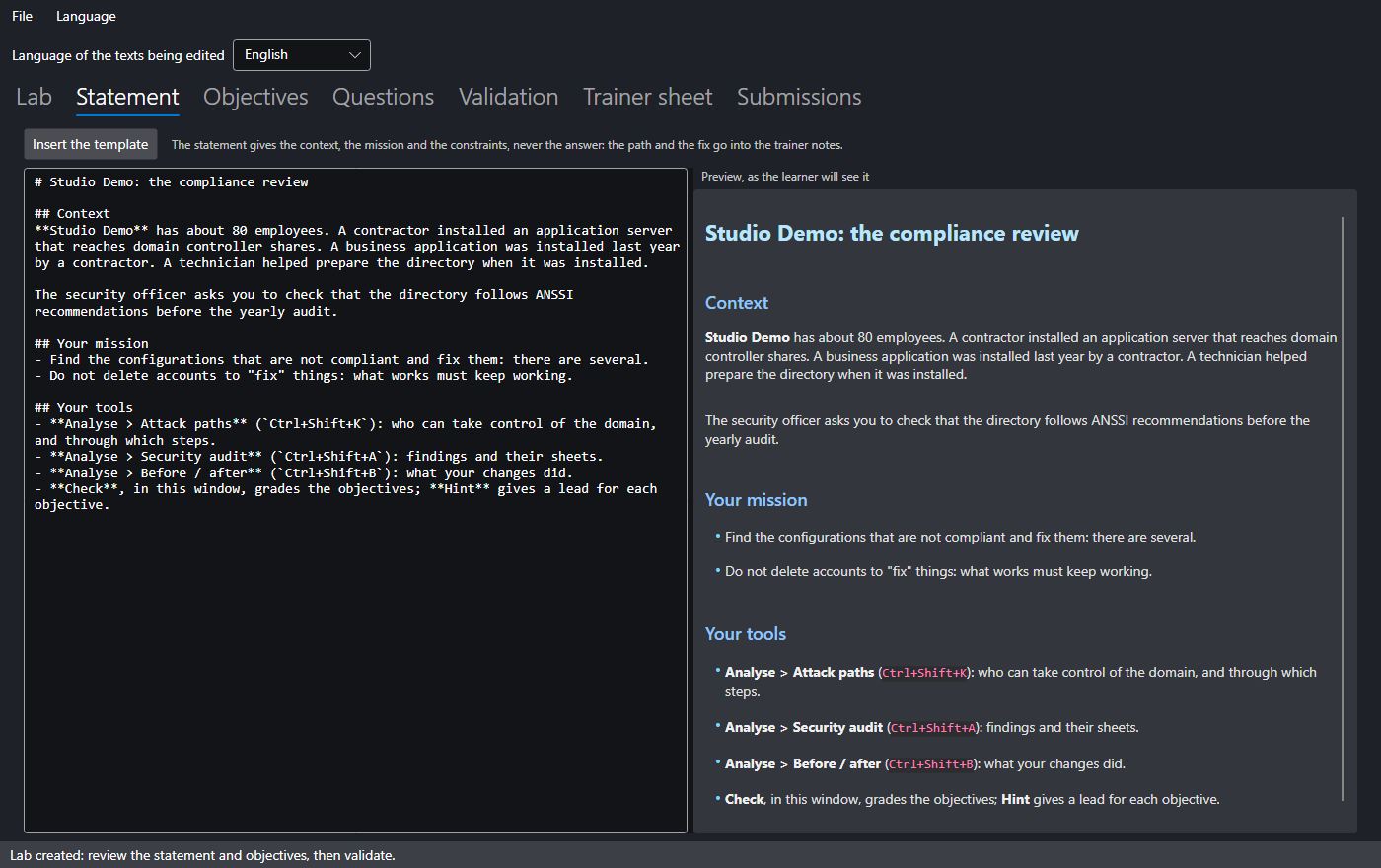Open the English language dropdown
Screen dimensions: 1381x868
[x=302, y=55]
